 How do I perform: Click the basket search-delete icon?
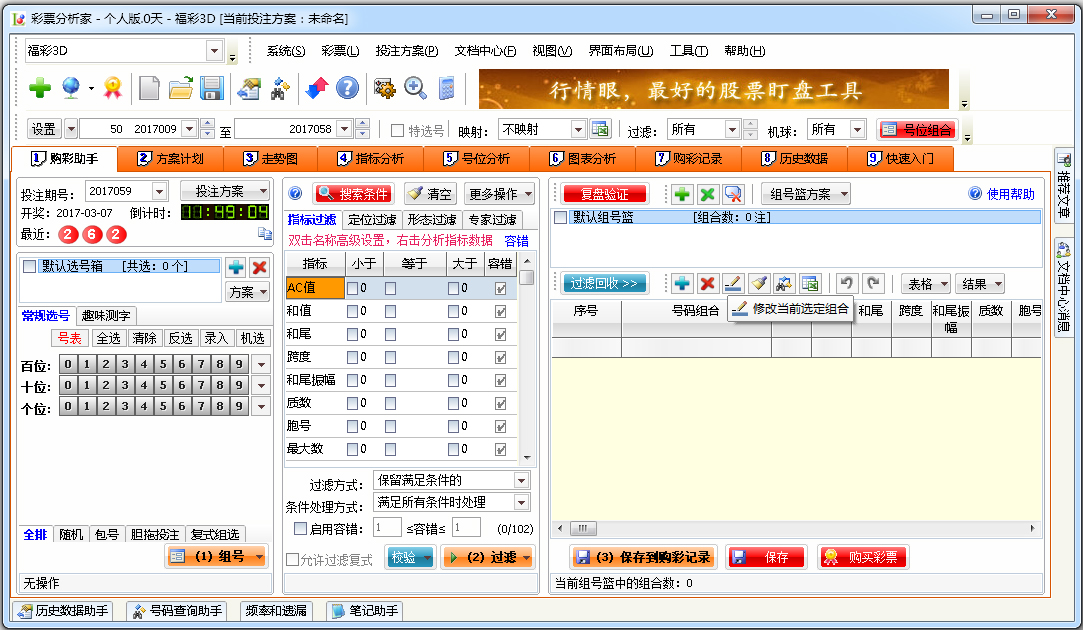[x=733, y=194]
